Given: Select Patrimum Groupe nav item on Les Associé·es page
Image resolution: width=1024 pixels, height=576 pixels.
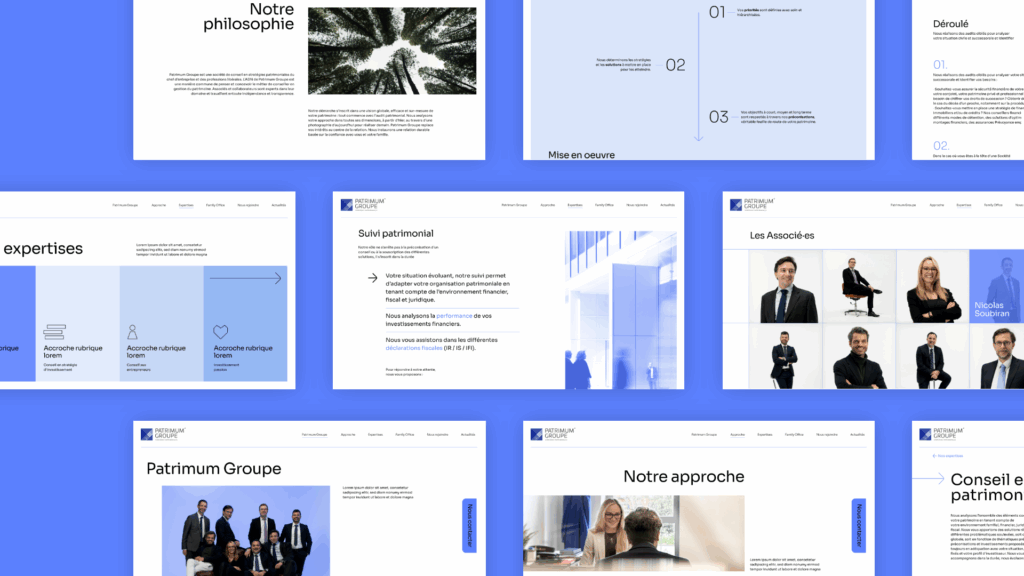Looking at the screenshot, I should [903, 205].
